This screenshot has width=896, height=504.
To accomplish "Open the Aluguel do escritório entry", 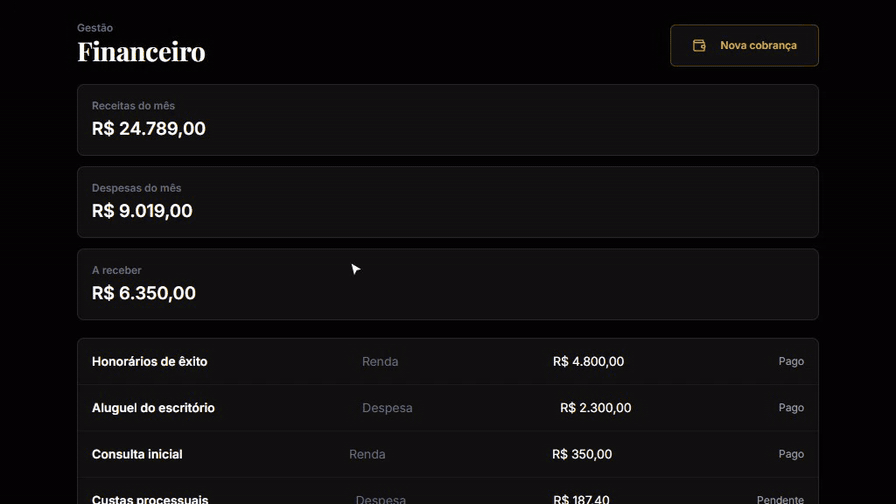I will coord(447,407).
